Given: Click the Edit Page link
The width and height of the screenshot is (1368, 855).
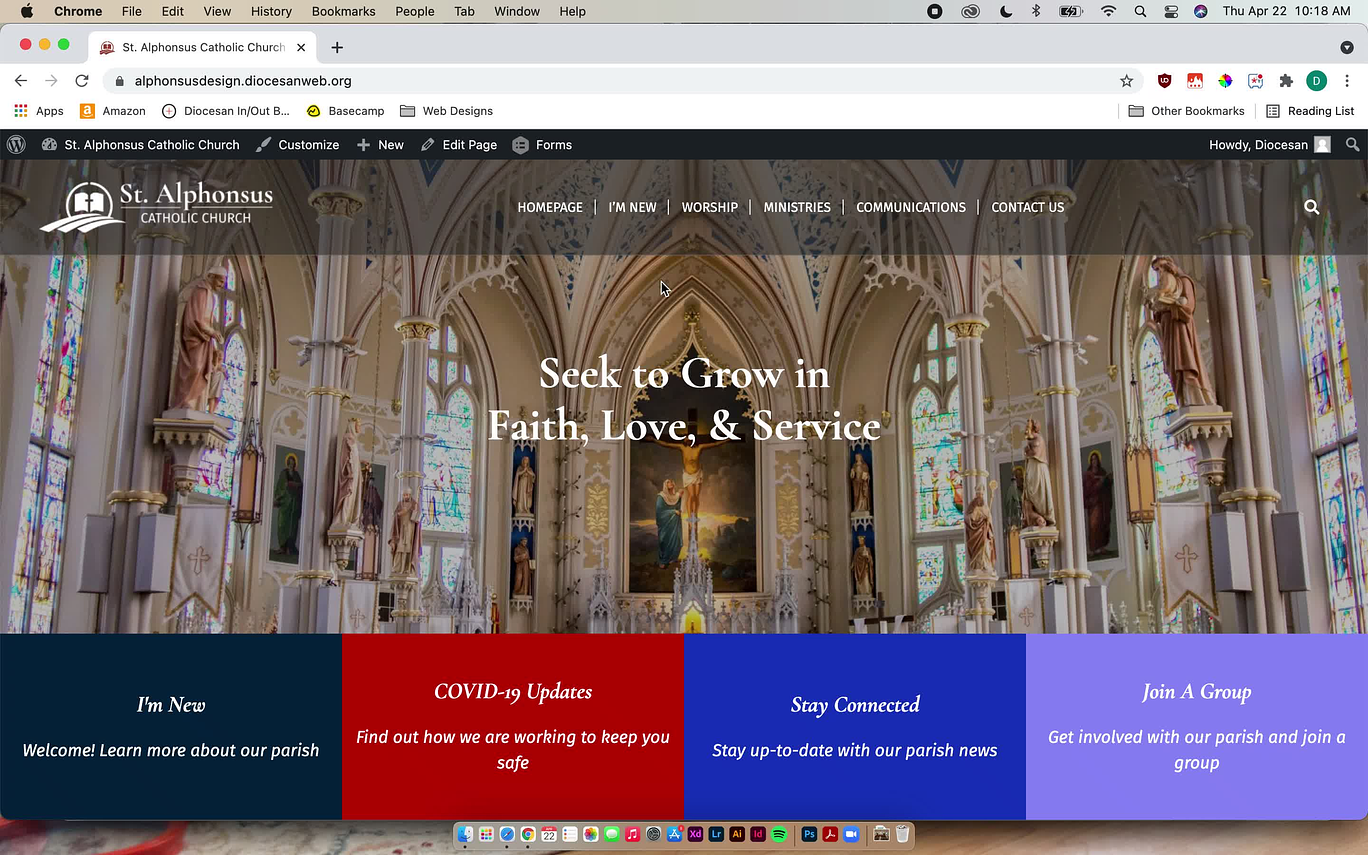Looking at the screenshot, I should (x=459, y=145).
